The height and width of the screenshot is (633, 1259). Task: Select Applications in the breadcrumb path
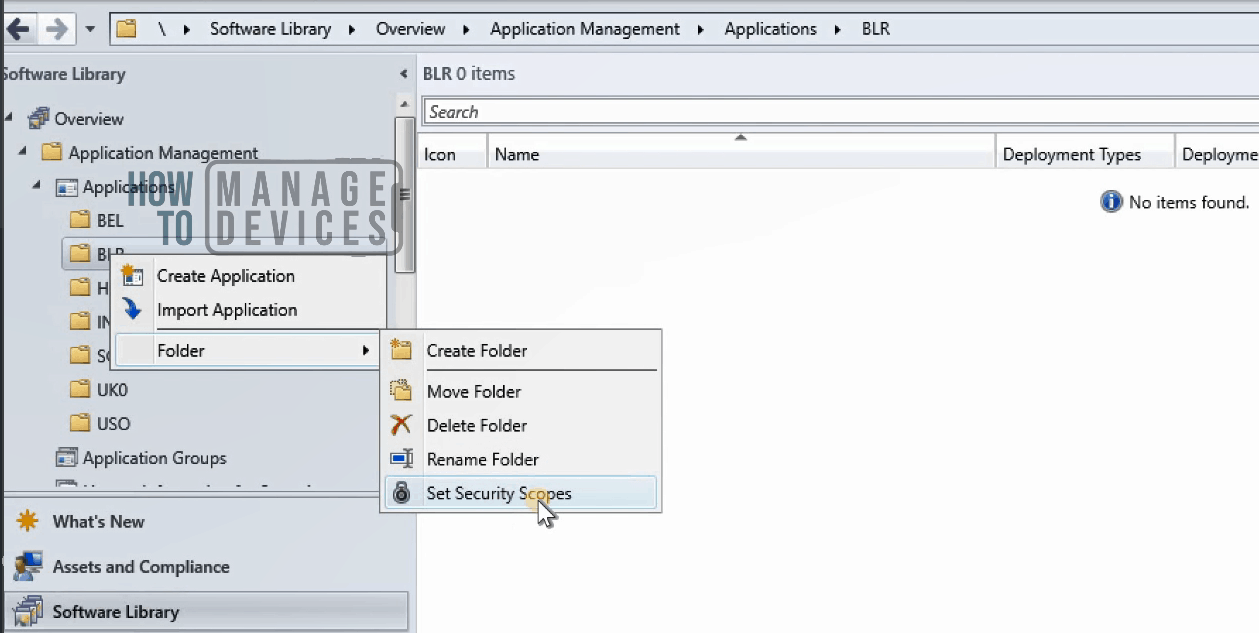[770, 29]
